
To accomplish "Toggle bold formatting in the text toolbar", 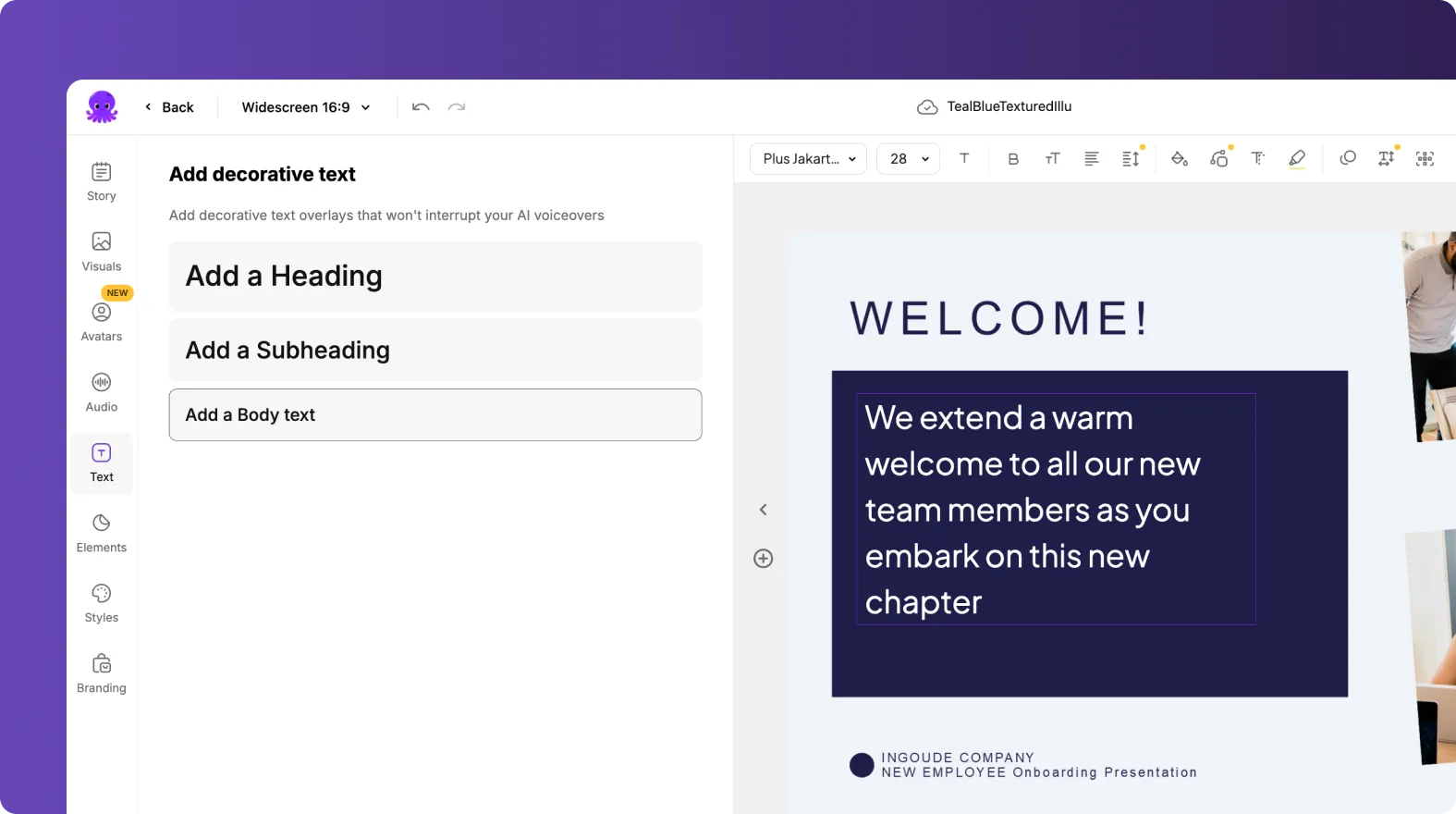I will (1013, 159).
